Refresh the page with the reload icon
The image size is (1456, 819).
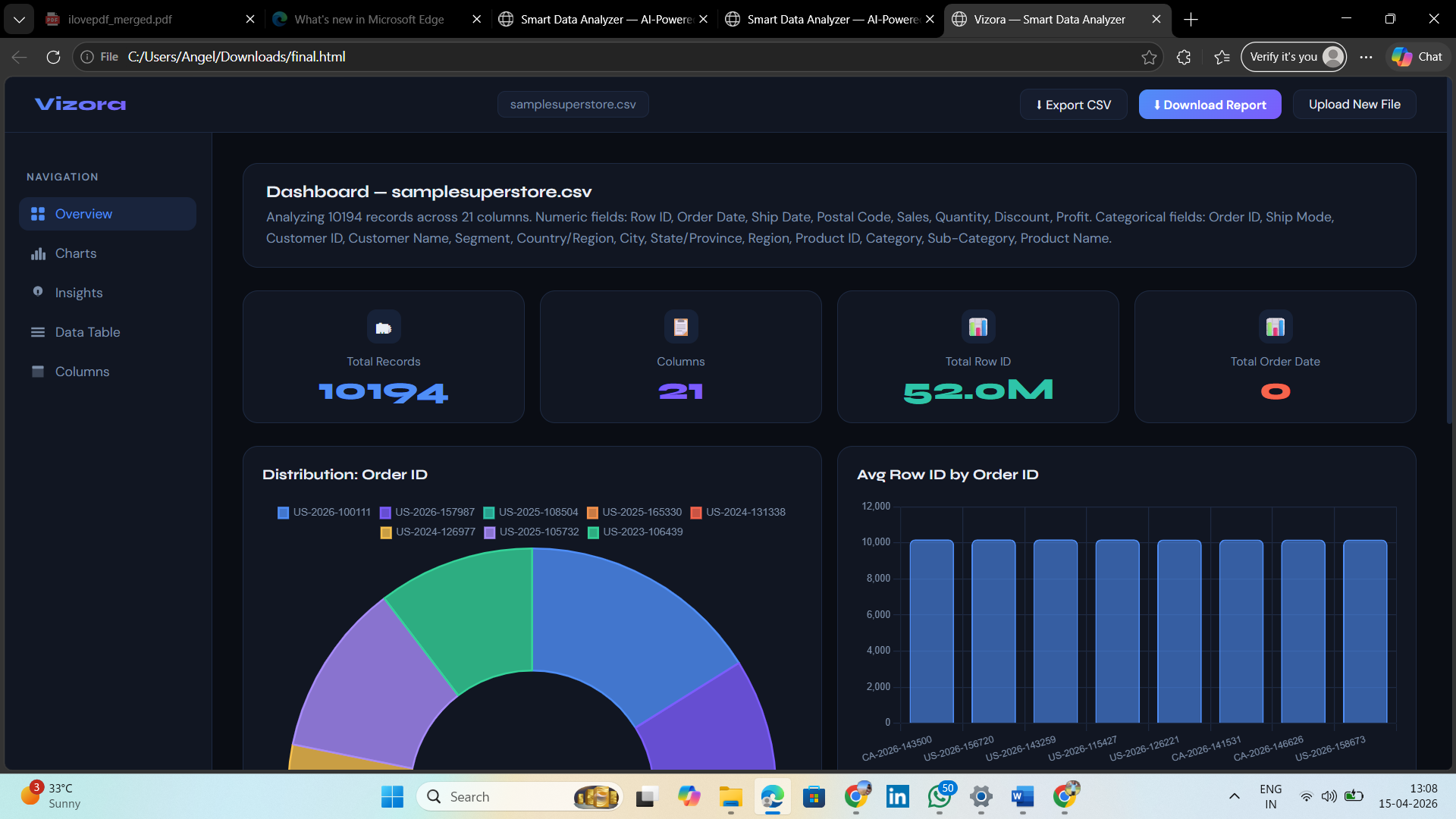[x=53, y=57]
